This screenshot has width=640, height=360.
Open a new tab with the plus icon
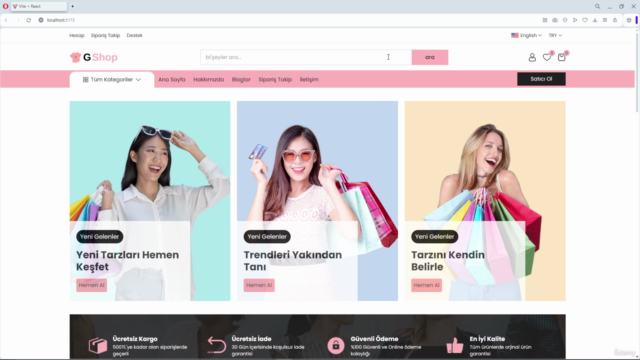click(x=73, y=7)
